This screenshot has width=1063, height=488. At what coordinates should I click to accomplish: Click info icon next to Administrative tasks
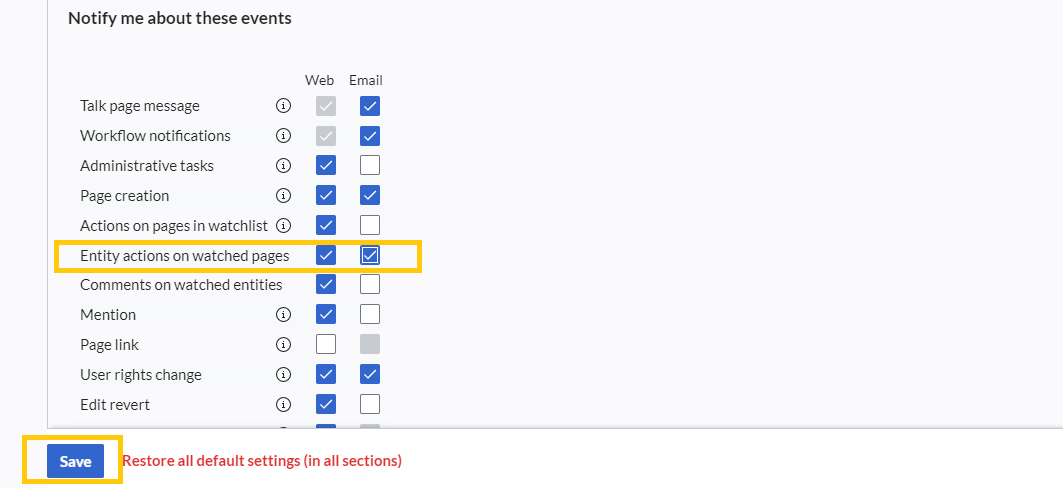[x=283, y=165]
